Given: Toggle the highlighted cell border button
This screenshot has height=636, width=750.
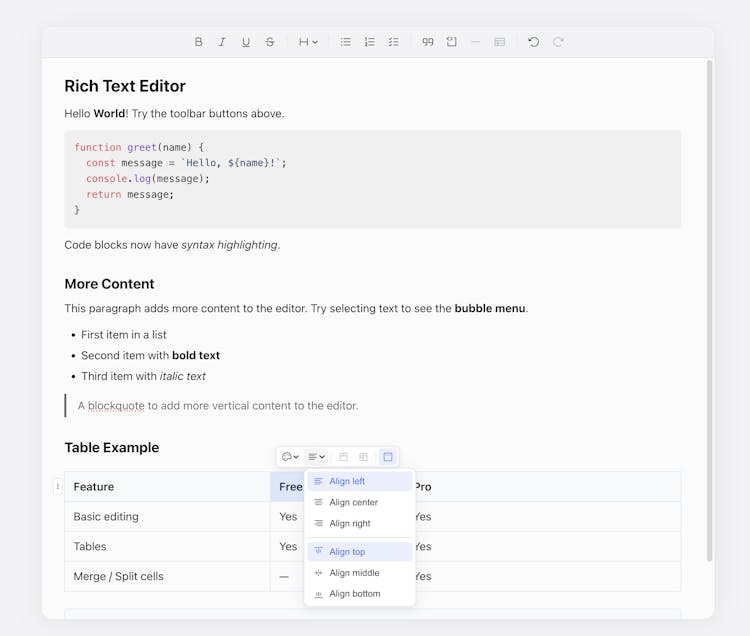Looking at the screenshot, I should 388,457.
